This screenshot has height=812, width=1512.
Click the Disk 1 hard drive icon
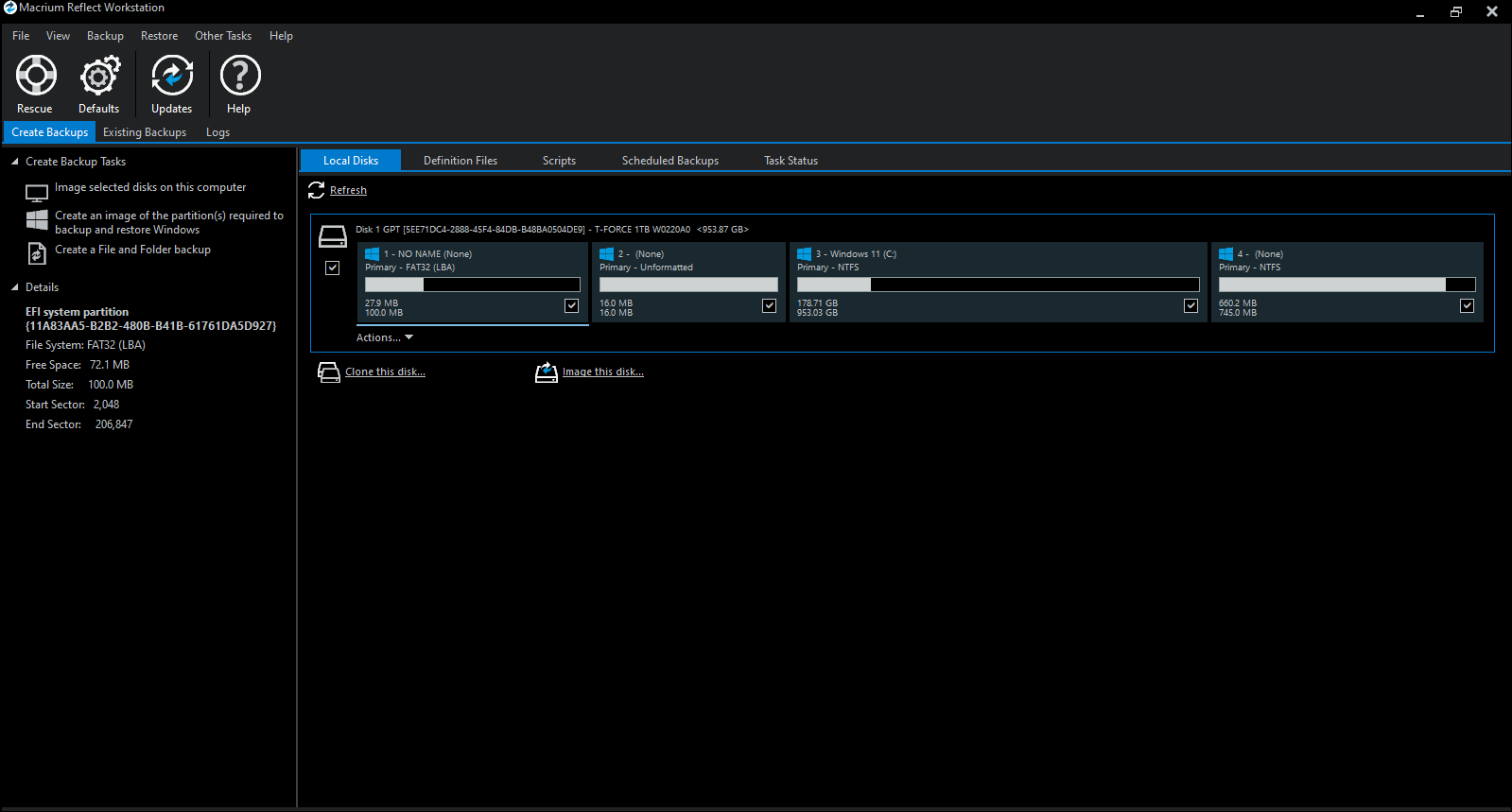(333, 236)
